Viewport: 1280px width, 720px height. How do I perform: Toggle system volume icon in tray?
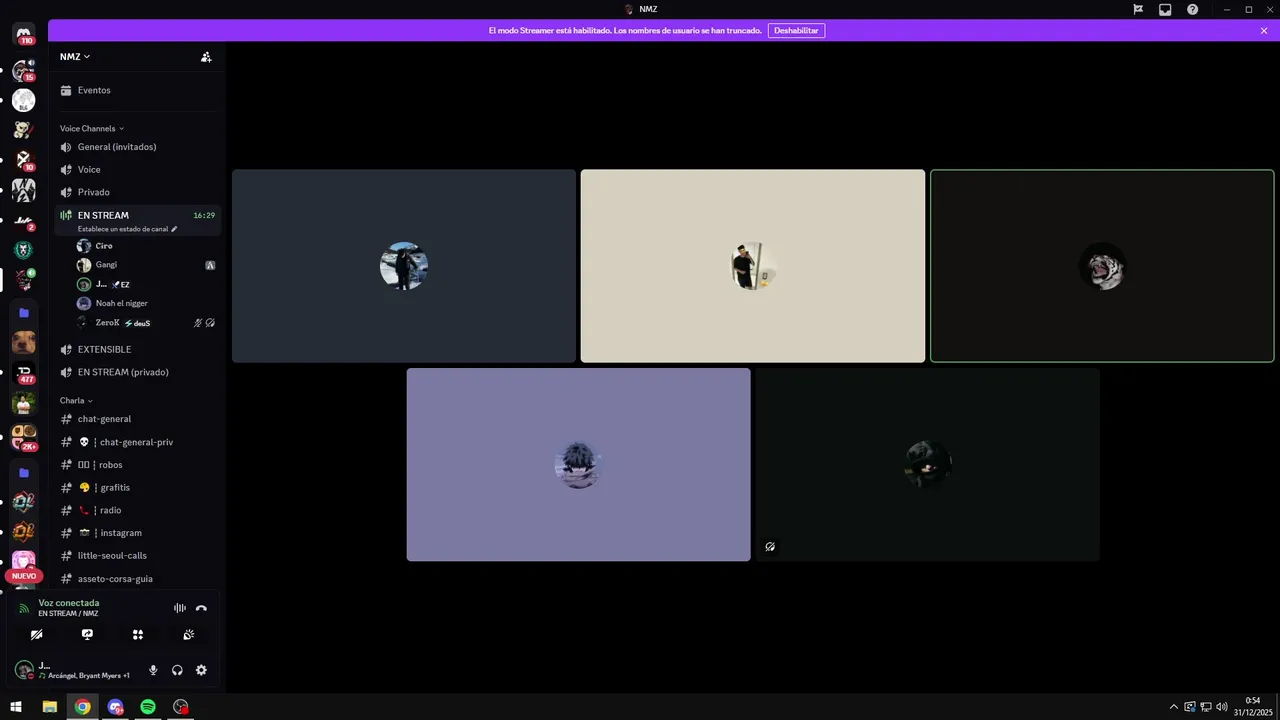pos(1222,707)
